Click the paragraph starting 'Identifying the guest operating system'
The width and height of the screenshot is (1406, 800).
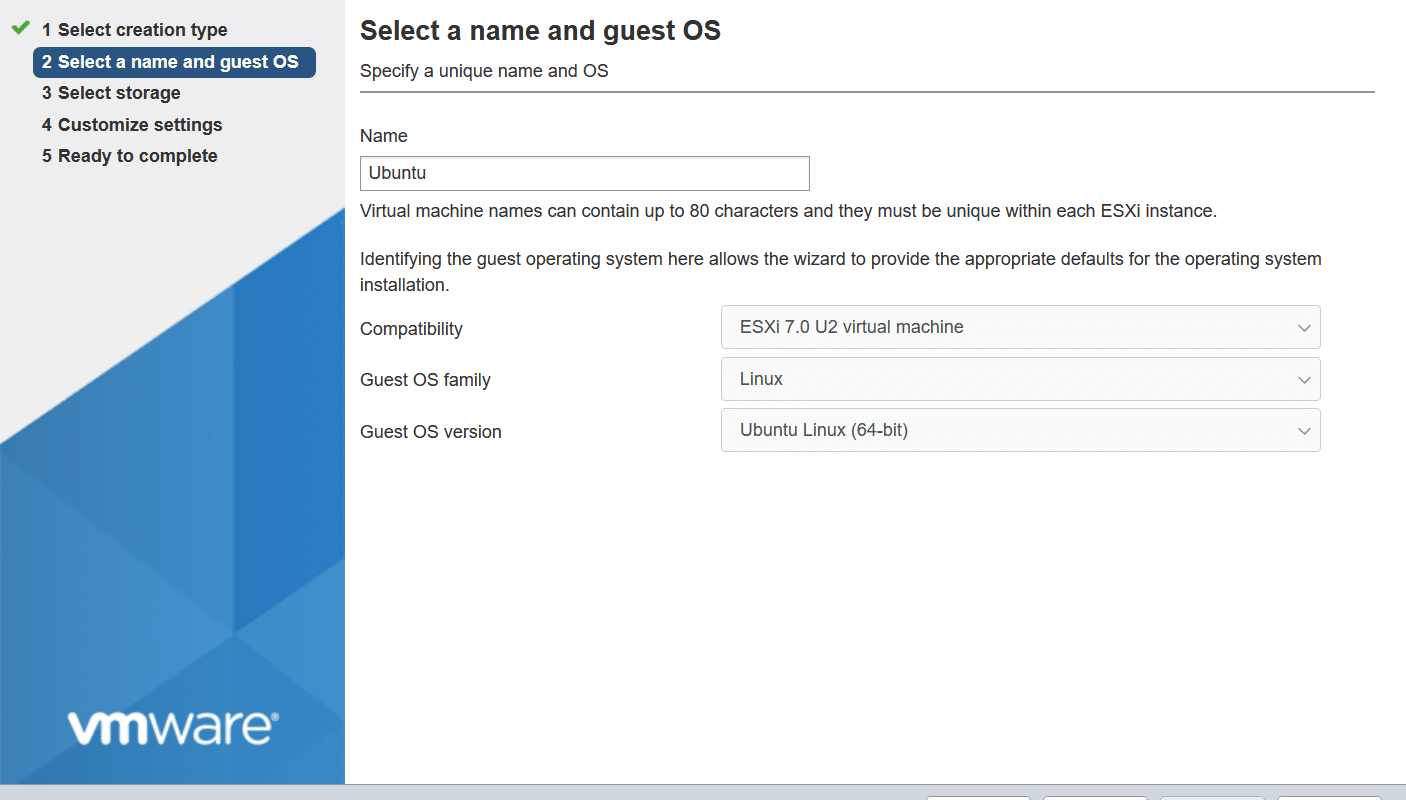click(x=841, y=272)
